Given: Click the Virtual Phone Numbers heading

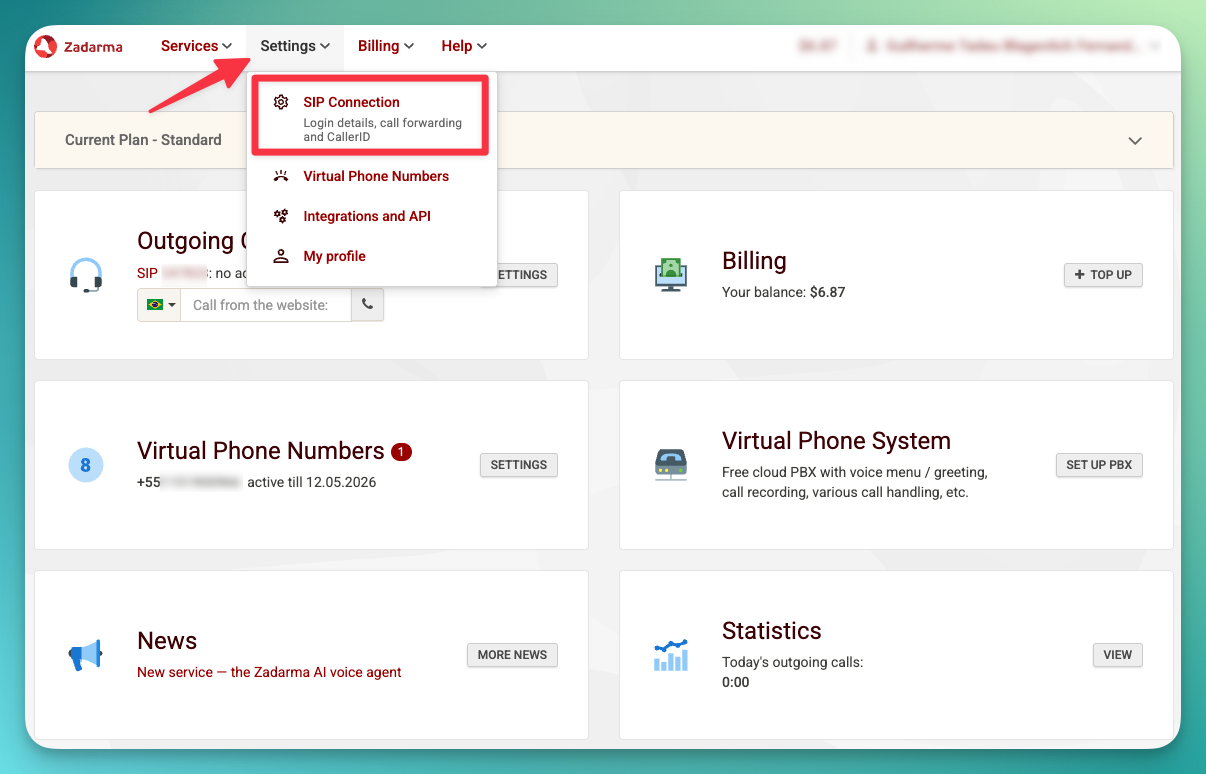Looking at the screenshot, I should pyautogui.click(x=261, y=451).
